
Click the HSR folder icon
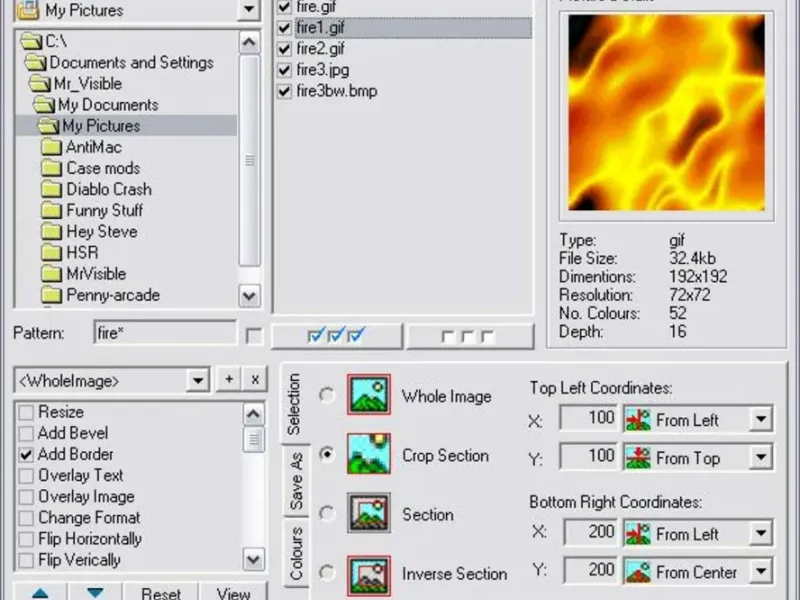[51, 253]
